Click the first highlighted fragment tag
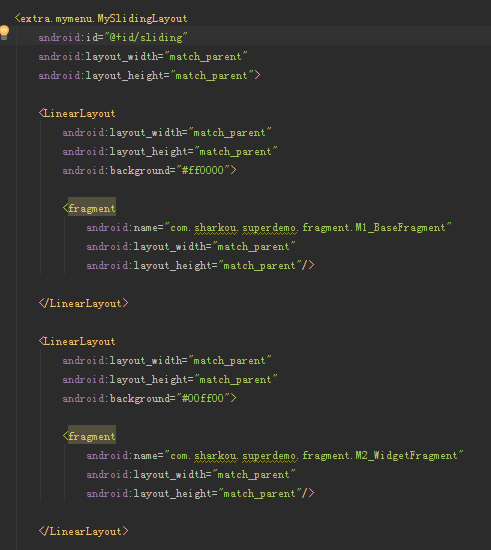Image resolution: width=491 pixels, height=550 pixels. [92, 208]
